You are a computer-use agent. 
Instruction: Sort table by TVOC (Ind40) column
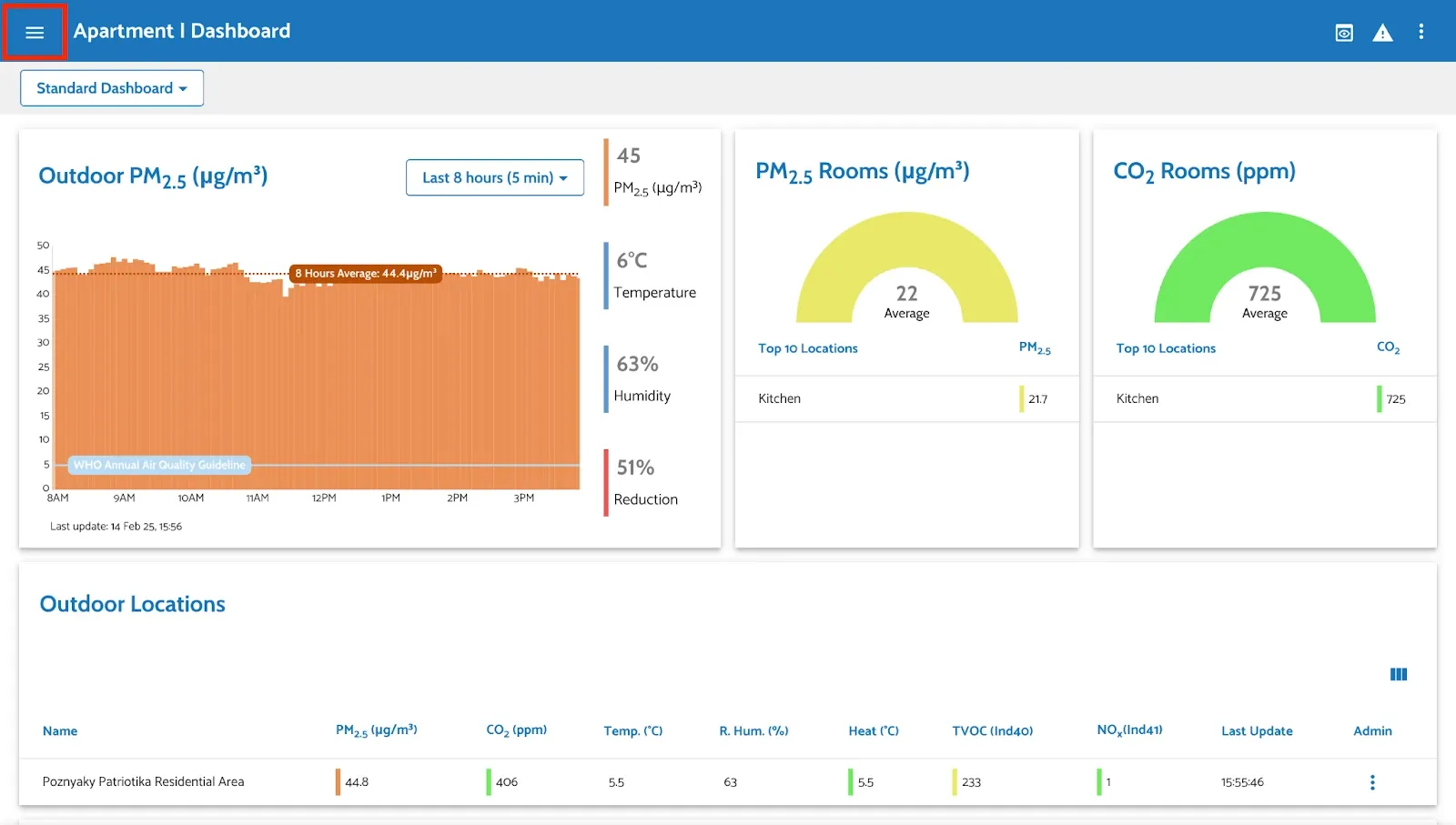click(x=992, y=731)
